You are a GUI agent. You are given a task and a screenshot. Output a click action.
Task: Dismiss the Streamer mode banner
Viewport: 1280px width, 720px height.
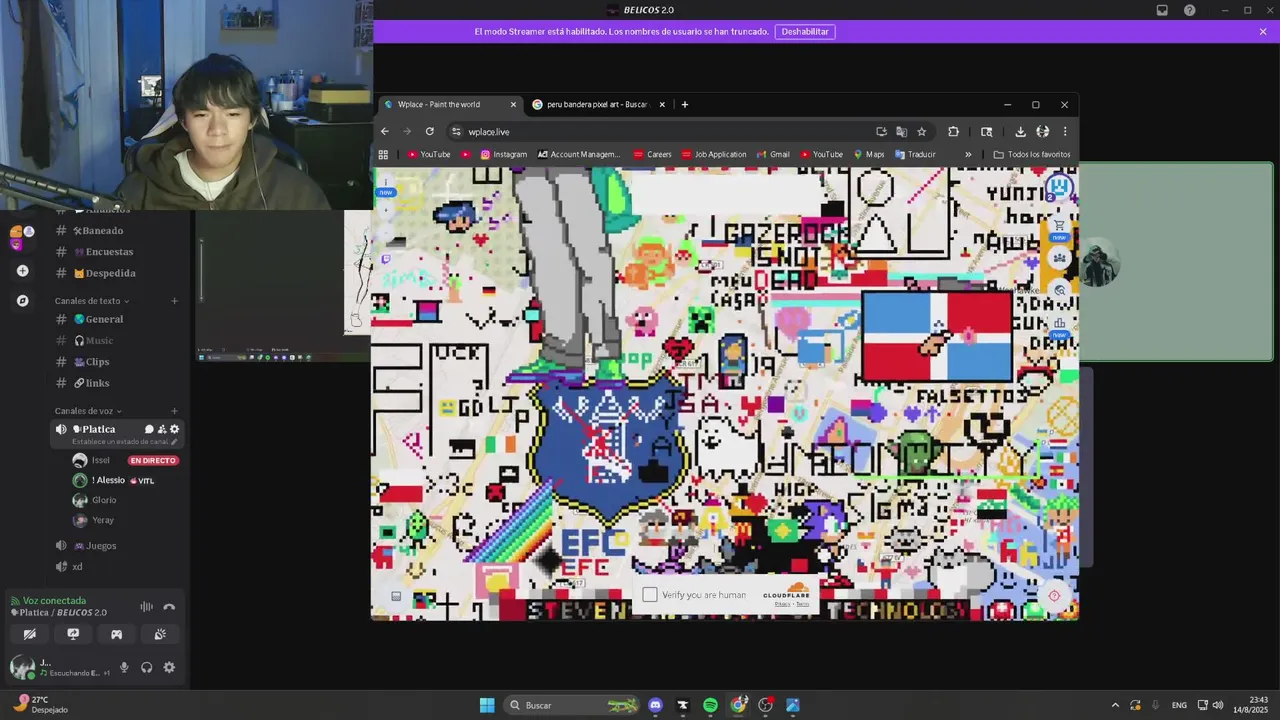[1263, 31]
